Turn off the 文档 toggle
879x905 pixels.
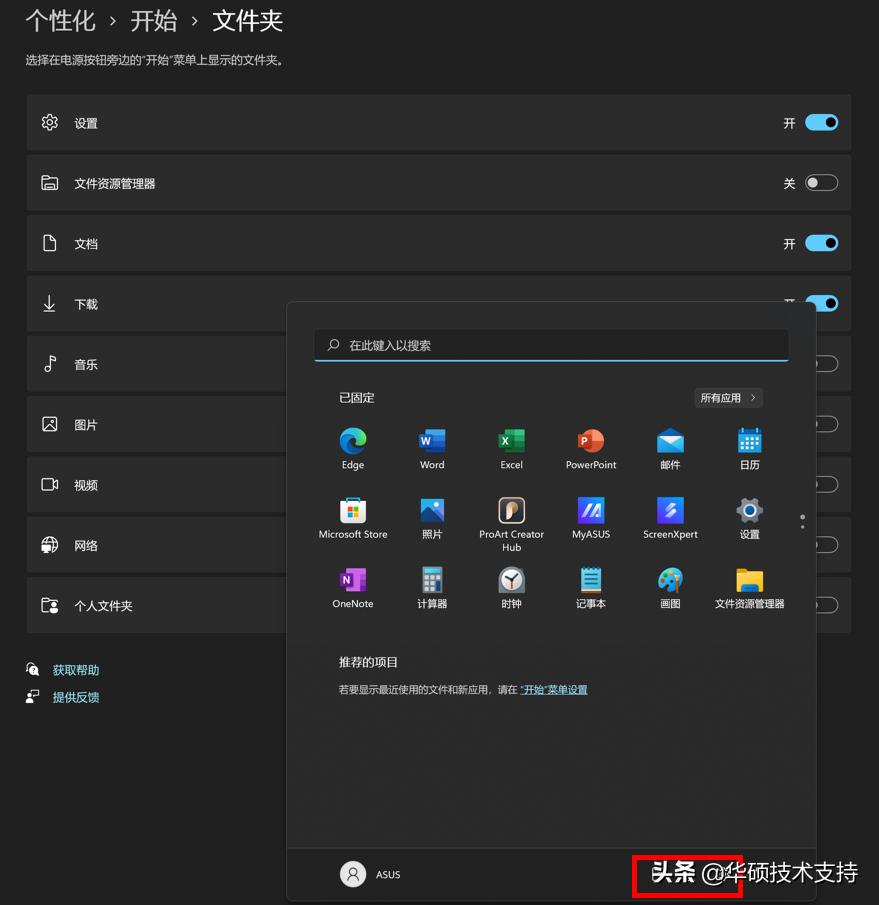[x=821, y=243]
